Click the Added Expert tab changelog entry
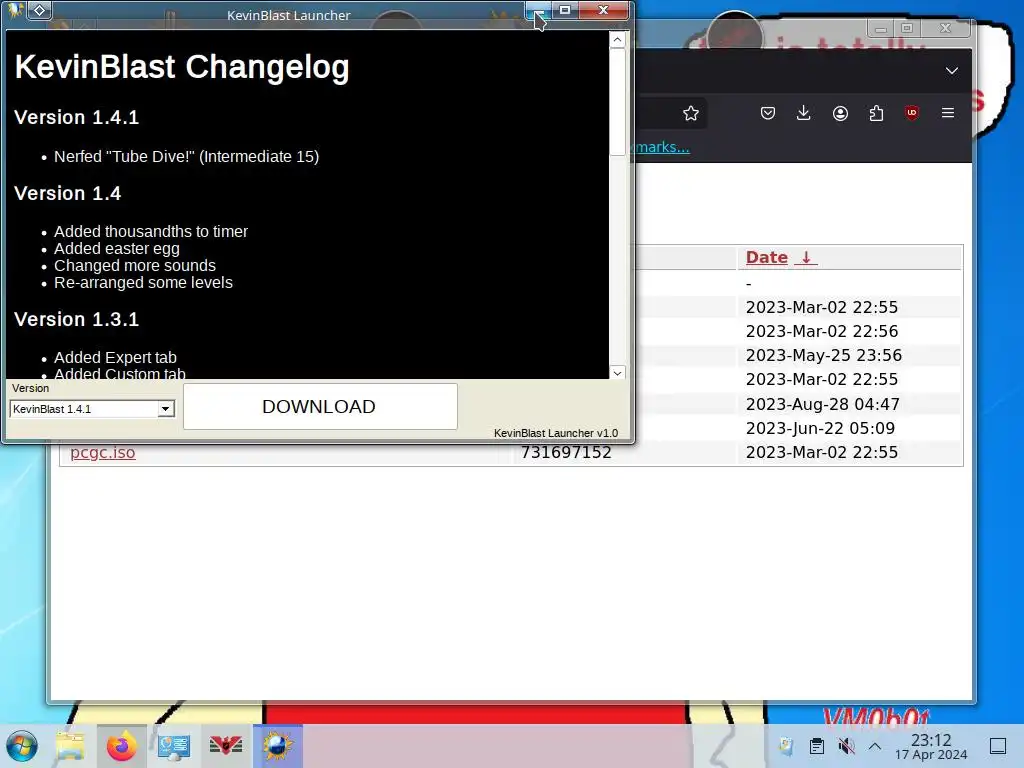Image resolution: width=1024 pixels, height=768 pixels. [x=115, y=357]
